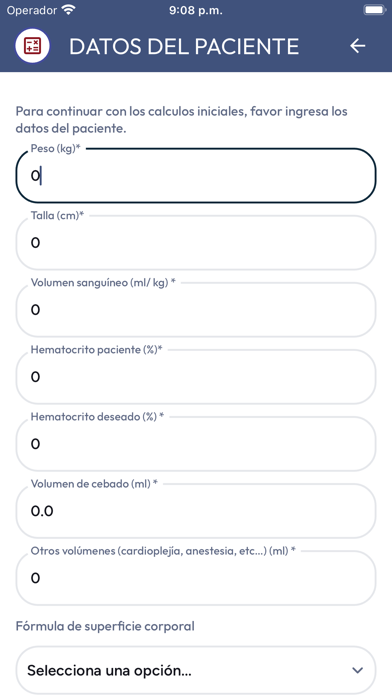This screenshot has width=392, height=696.
Task: Select the Volumen de cebado field
Action: tap(196, 511)
